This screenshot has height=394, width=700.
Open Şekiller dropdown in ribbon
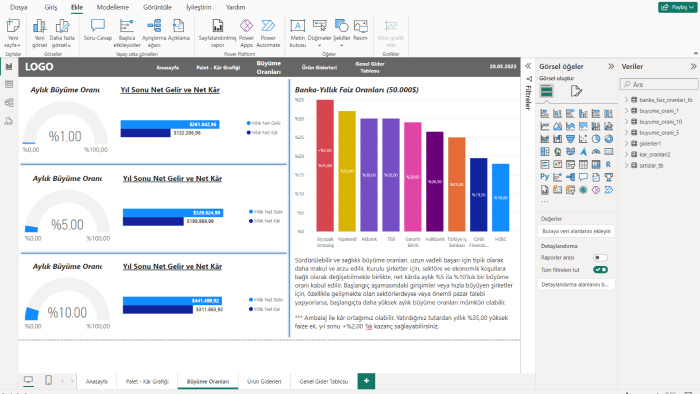click(x=342, y=46)
